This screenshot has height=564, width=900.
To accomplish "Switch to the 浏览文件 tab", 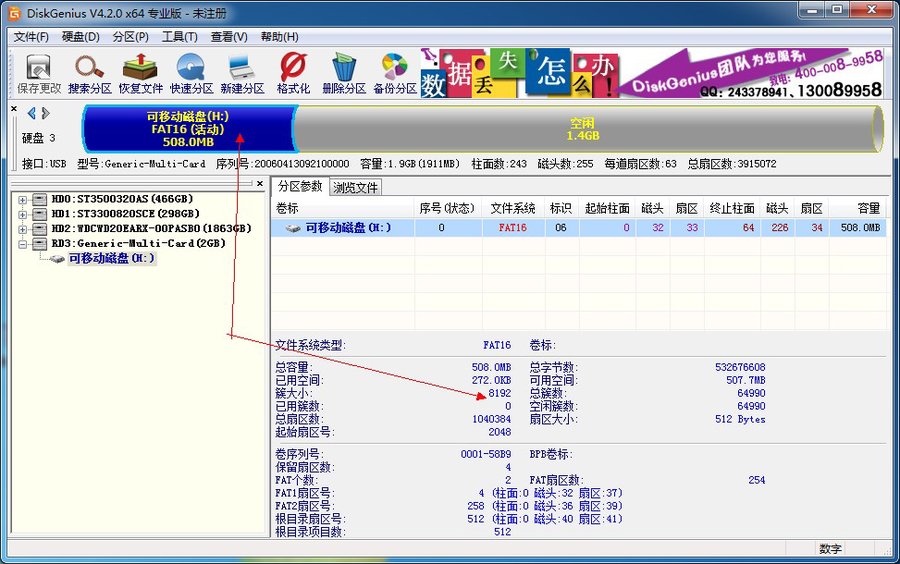I will point(355,187).
